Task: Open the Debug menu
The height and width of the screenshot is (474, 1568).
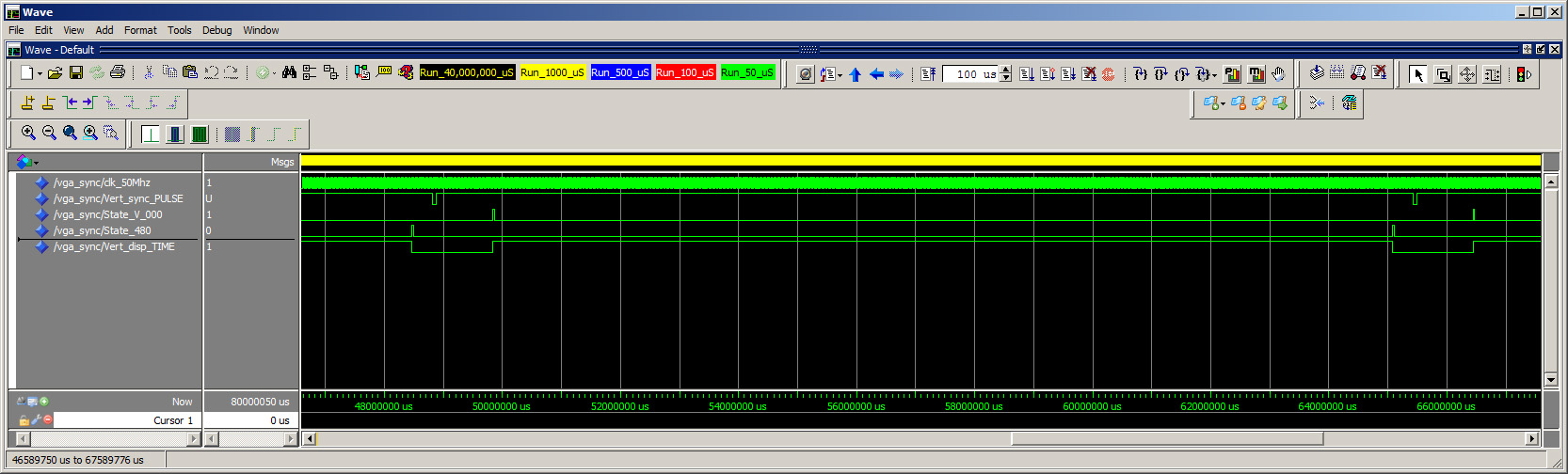Action: (216, 30)
